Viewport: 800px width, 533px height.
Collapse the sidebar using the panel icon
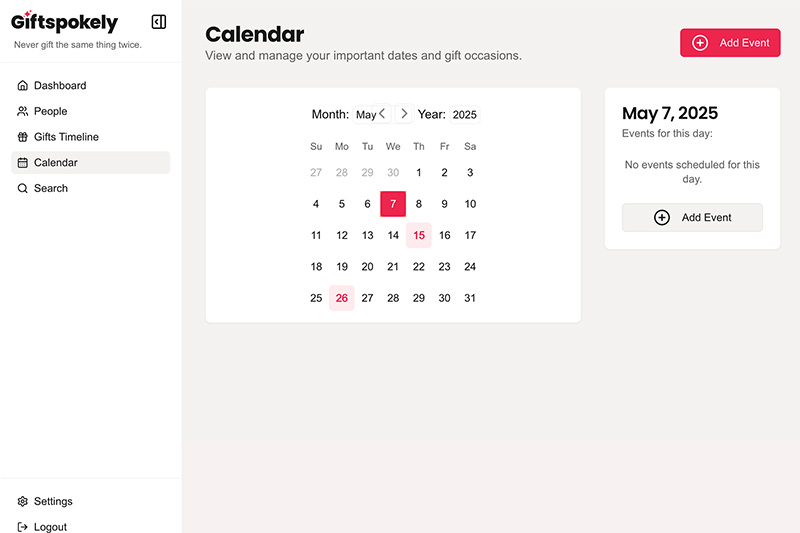click(159, 22)
